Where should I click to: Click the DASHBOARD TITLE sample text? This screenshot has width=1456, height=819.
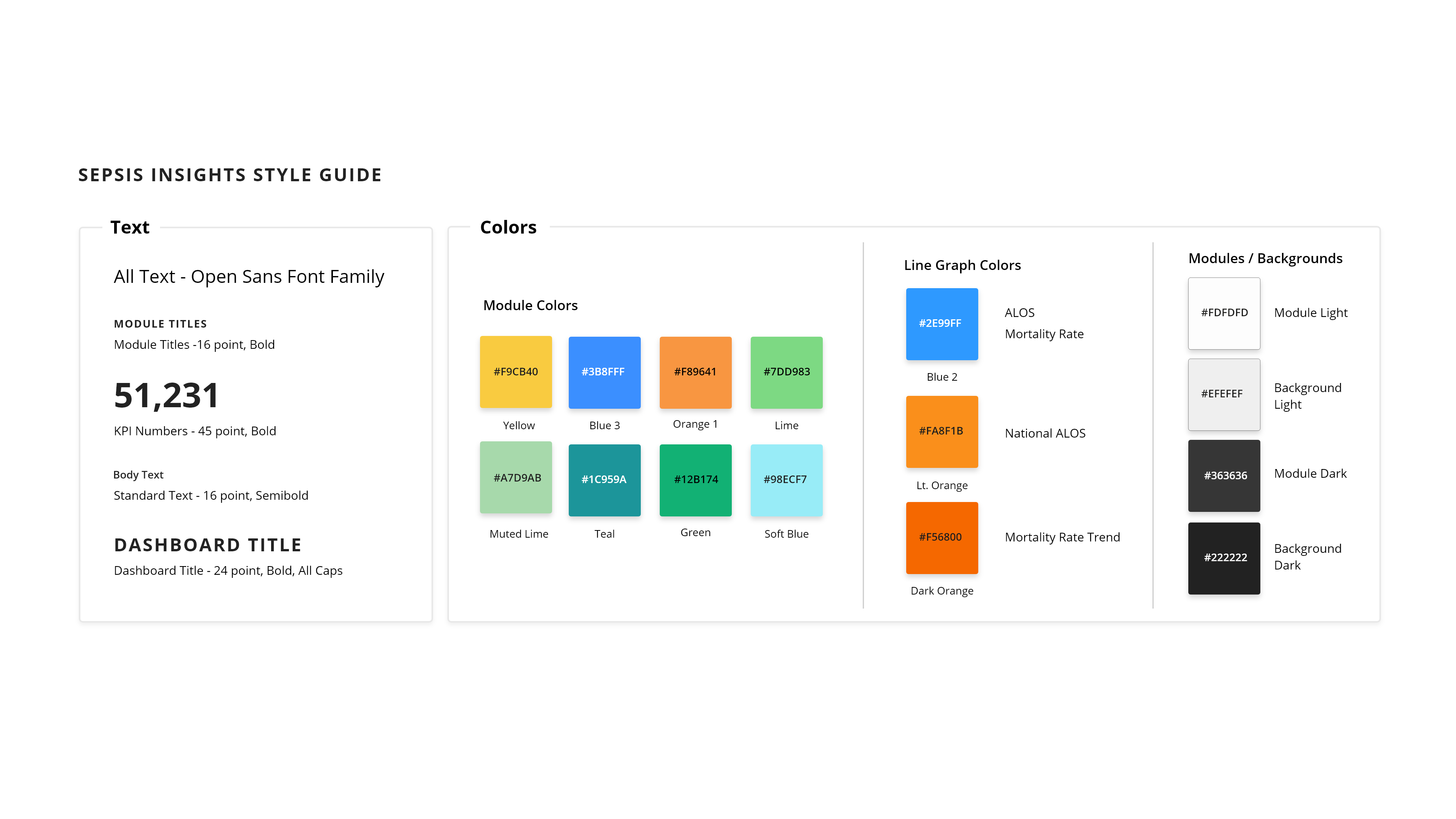(x=207, y=545)
